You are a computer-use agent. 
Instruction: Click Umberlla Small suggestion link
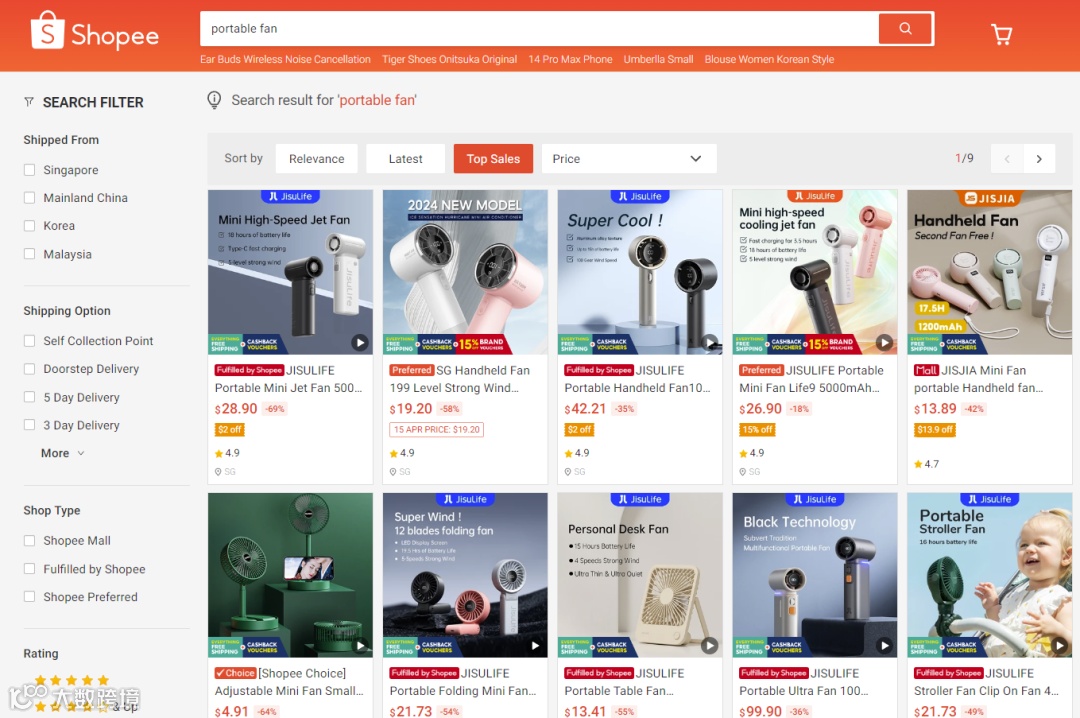pyautogui.click(x=658, y=59)
